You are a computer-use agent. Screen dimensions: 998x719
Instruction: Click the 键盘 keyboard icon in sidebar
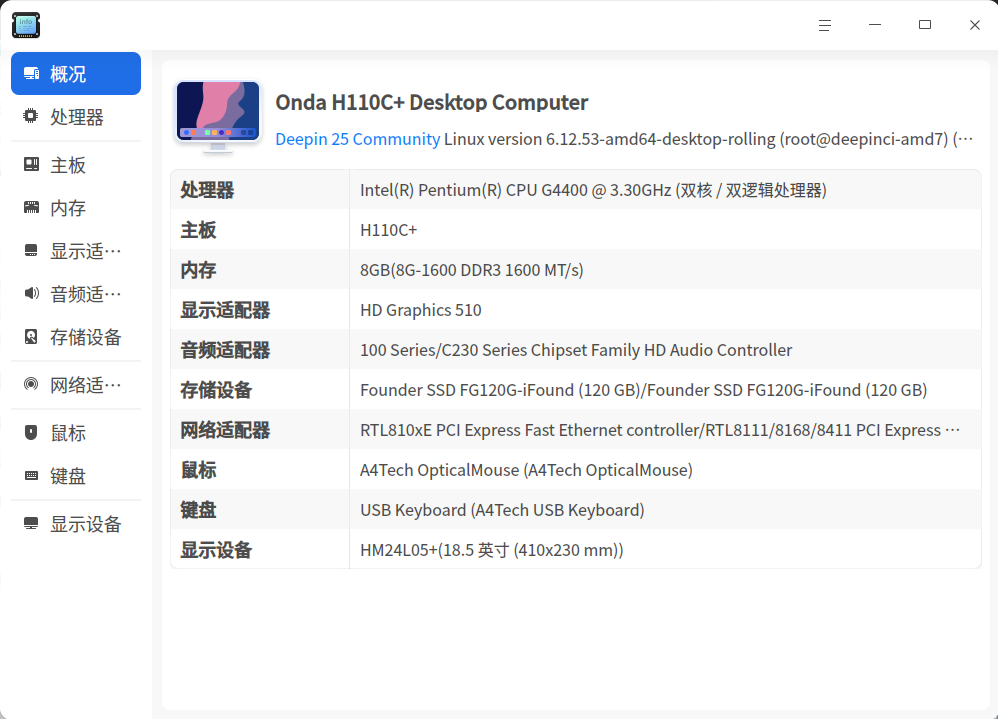[31, 475]
